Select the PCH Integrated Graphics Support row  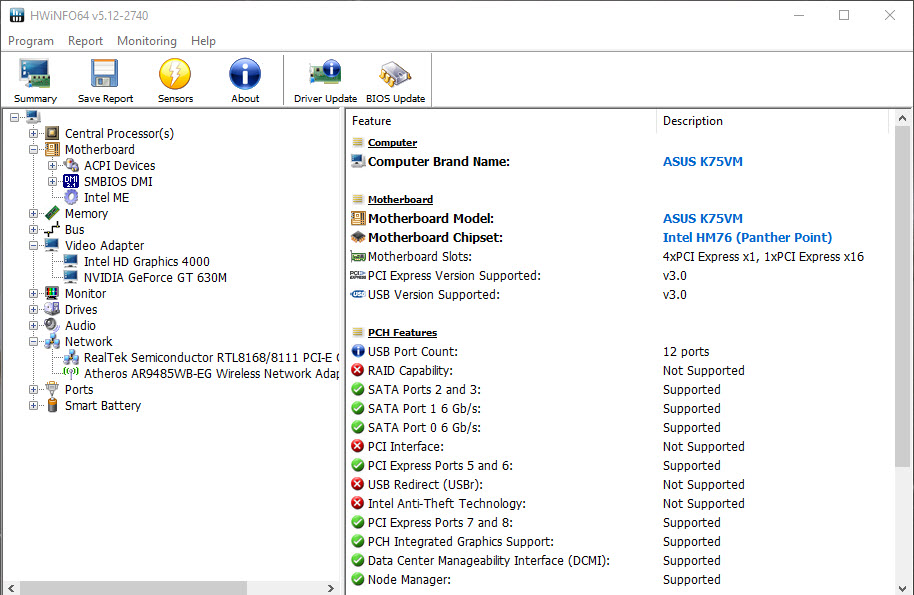coord(619,541)
